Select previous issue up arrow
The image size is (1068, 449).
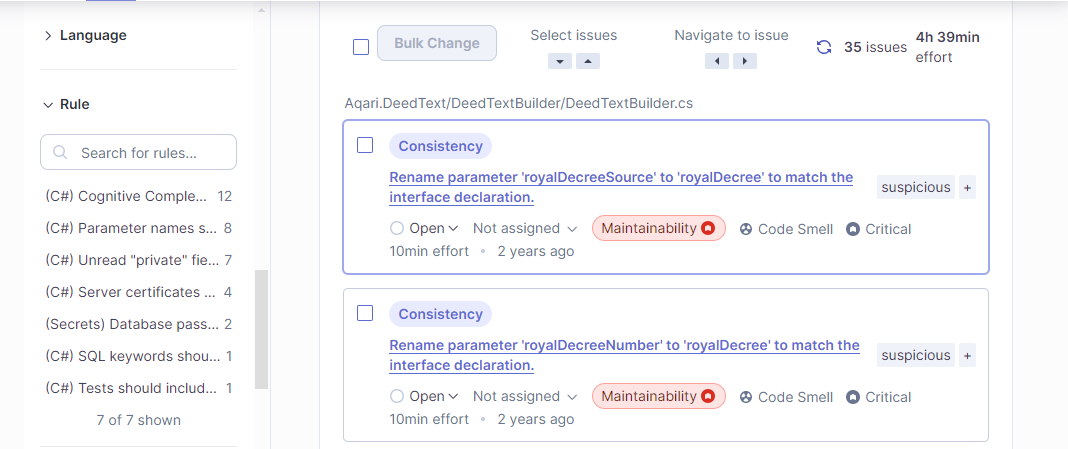tap(588, 61)
